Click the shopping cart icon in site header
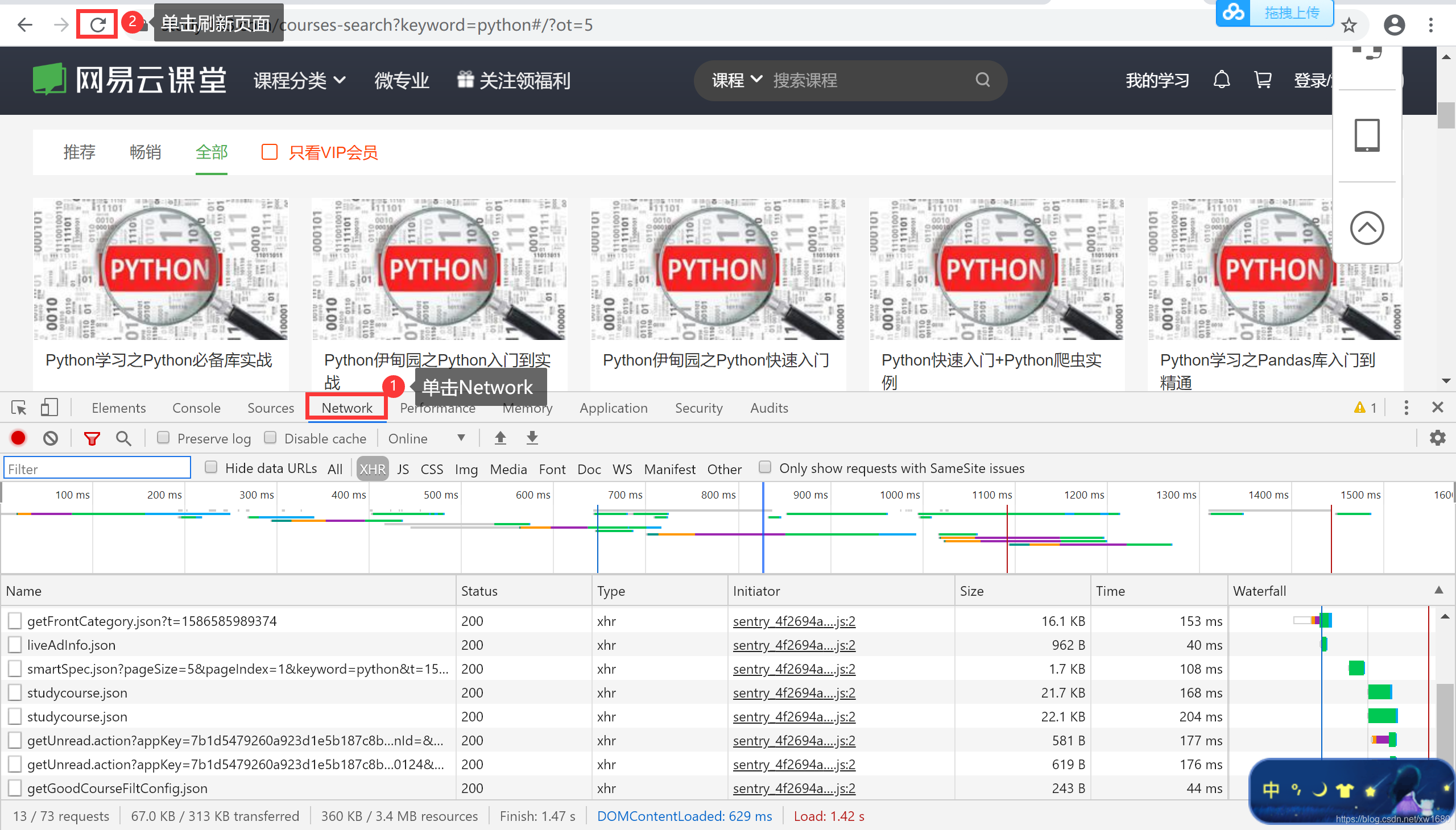This screenshot has width=1456, height=830. point(1263,80)
